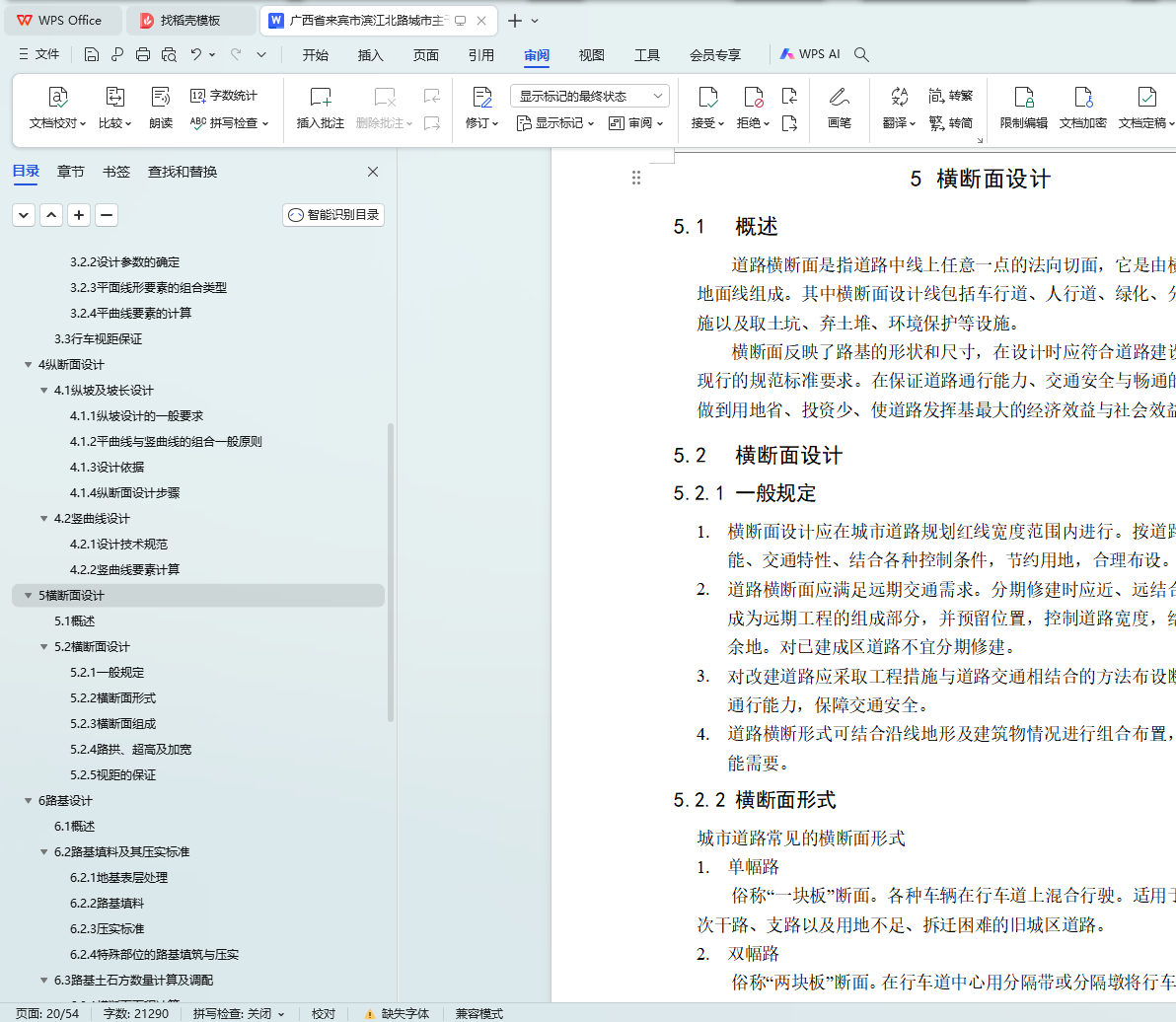The height and width of the screenshot is (1022, 1176).
Task: Collapse 6.3路基土石方数量计算及调配 node
Action: [x=44, y=980]
